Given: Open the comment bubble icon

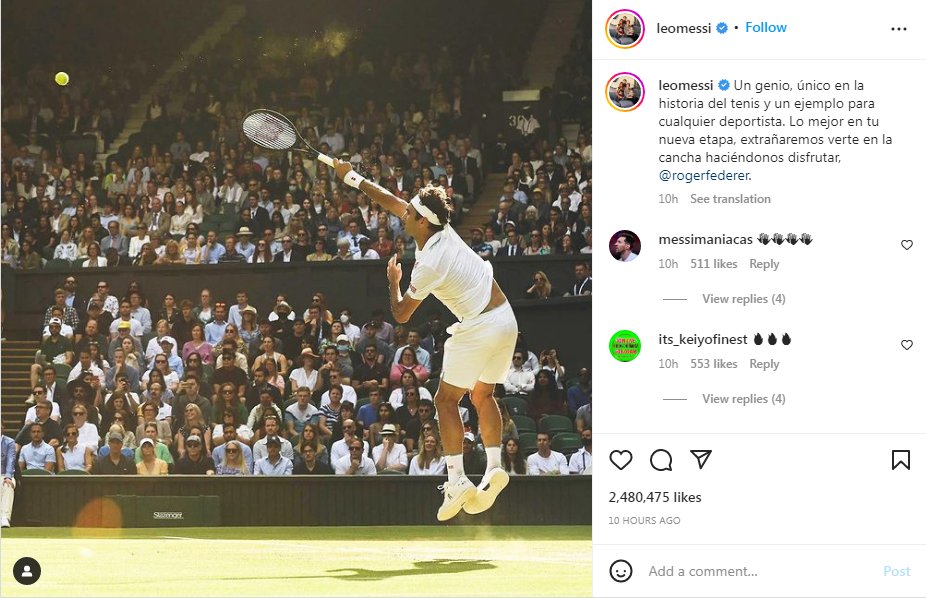Looking at the screenshot, I should 661,460.
